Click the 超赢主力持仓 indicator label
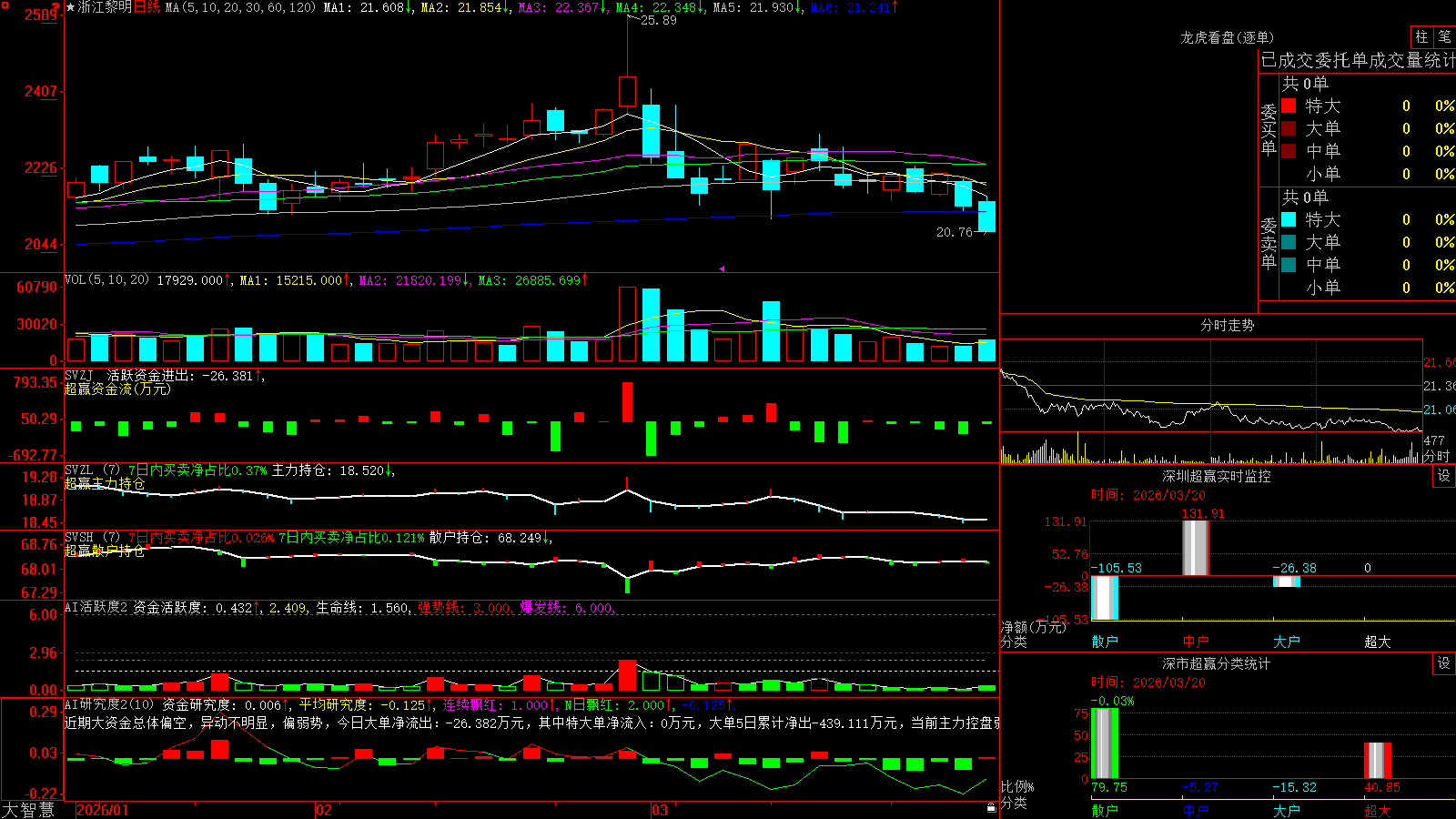Viewport: 1456px width, 819px height. [x=105, y=484]
